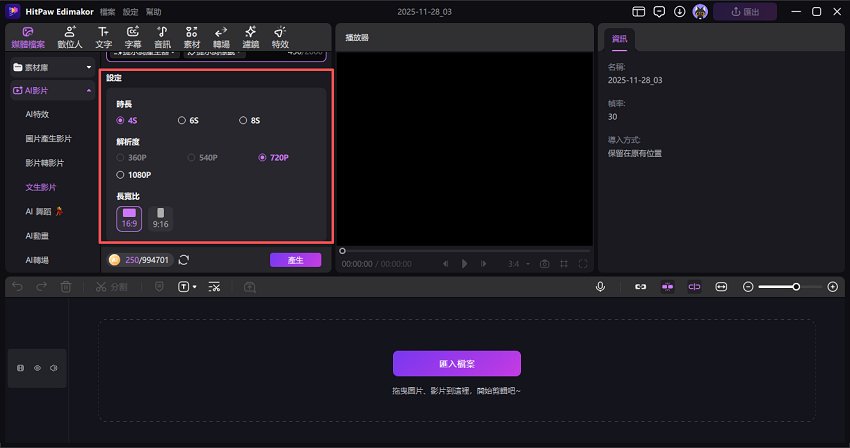Select the 1080P resolution option
The height and width of the screenshot is (448, 850).
click(133, 175)
